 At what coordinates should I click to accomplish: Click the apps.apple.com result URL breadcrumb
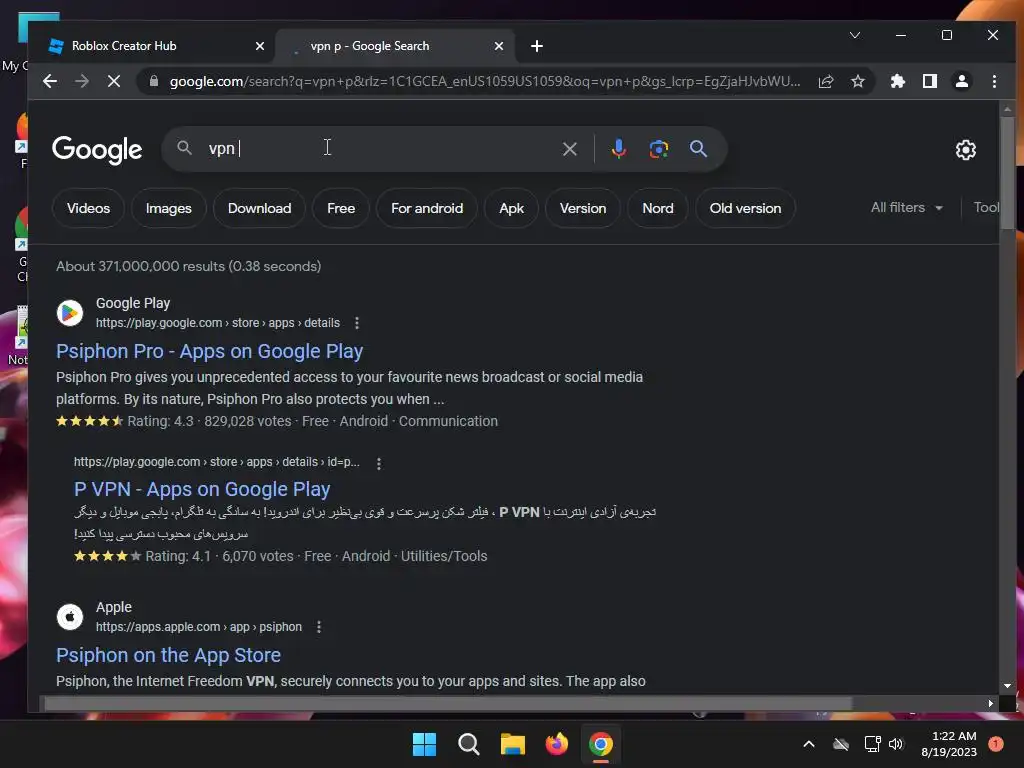coord(199,627)
